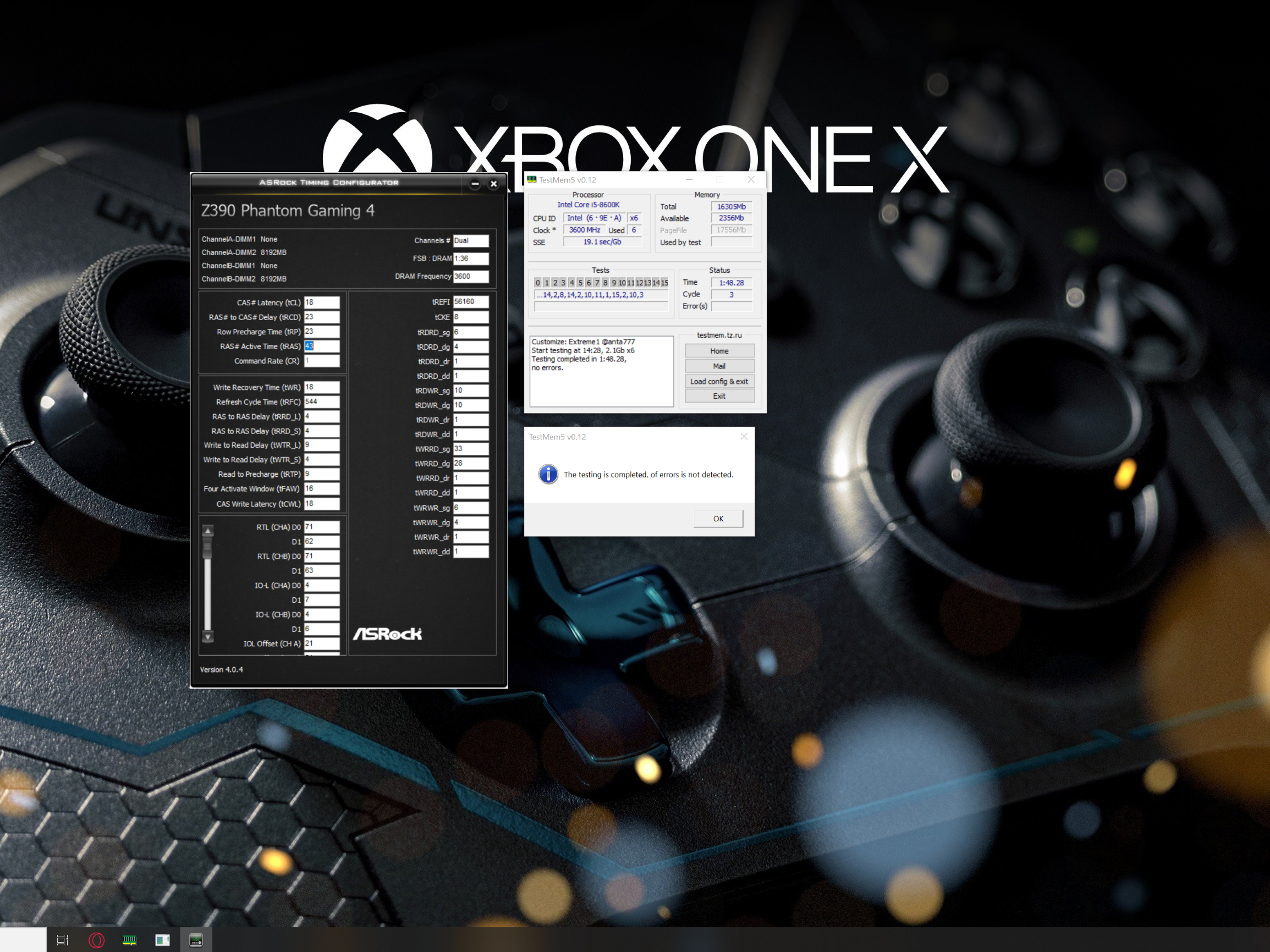Click the ASRock logo
1270x952 pixels.
(x=387, y=634)
